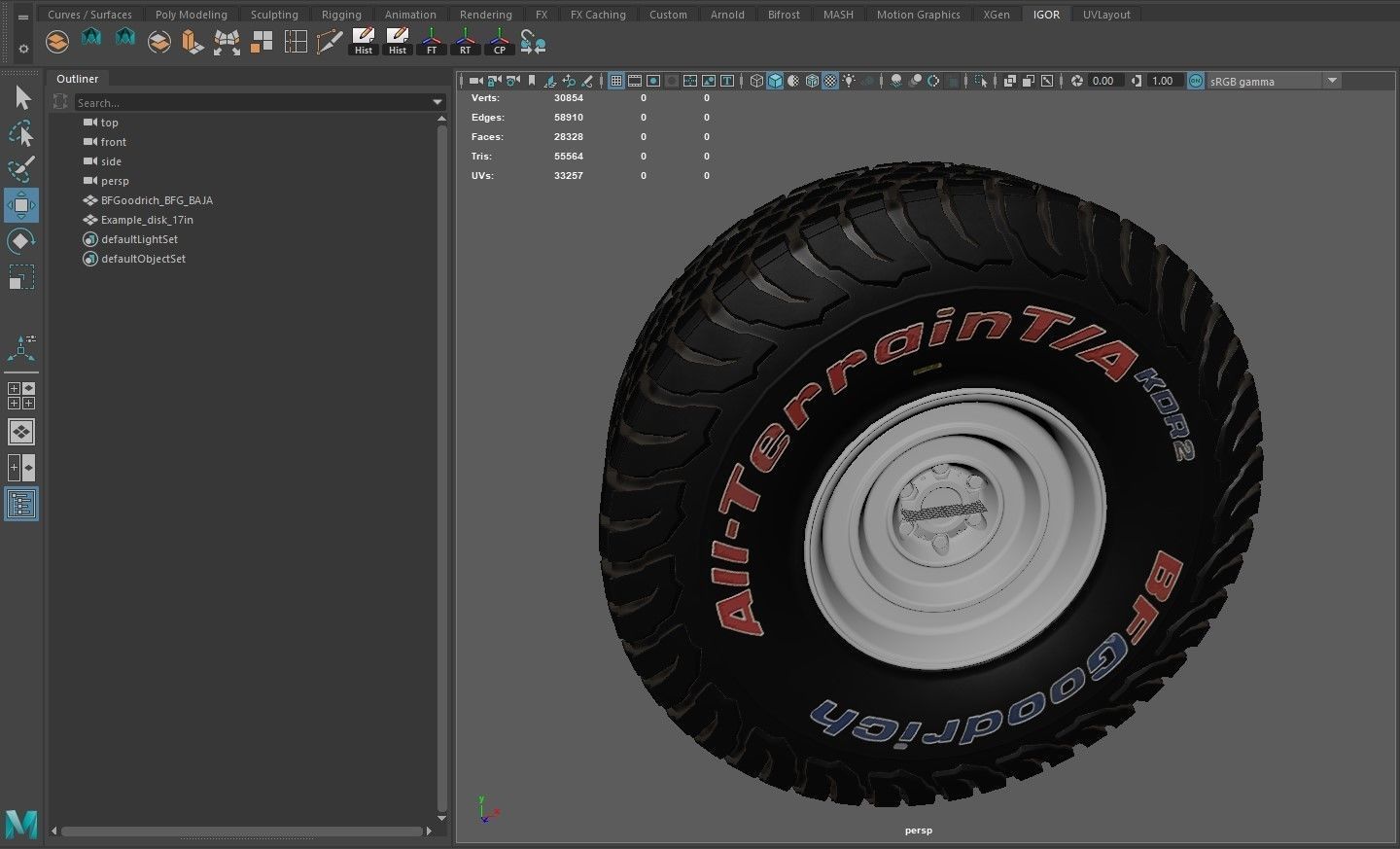The width and height of the screenshot is (1400, 849).
Task: Click the exposure value field 0.00
Action: tap(1105, 81)
